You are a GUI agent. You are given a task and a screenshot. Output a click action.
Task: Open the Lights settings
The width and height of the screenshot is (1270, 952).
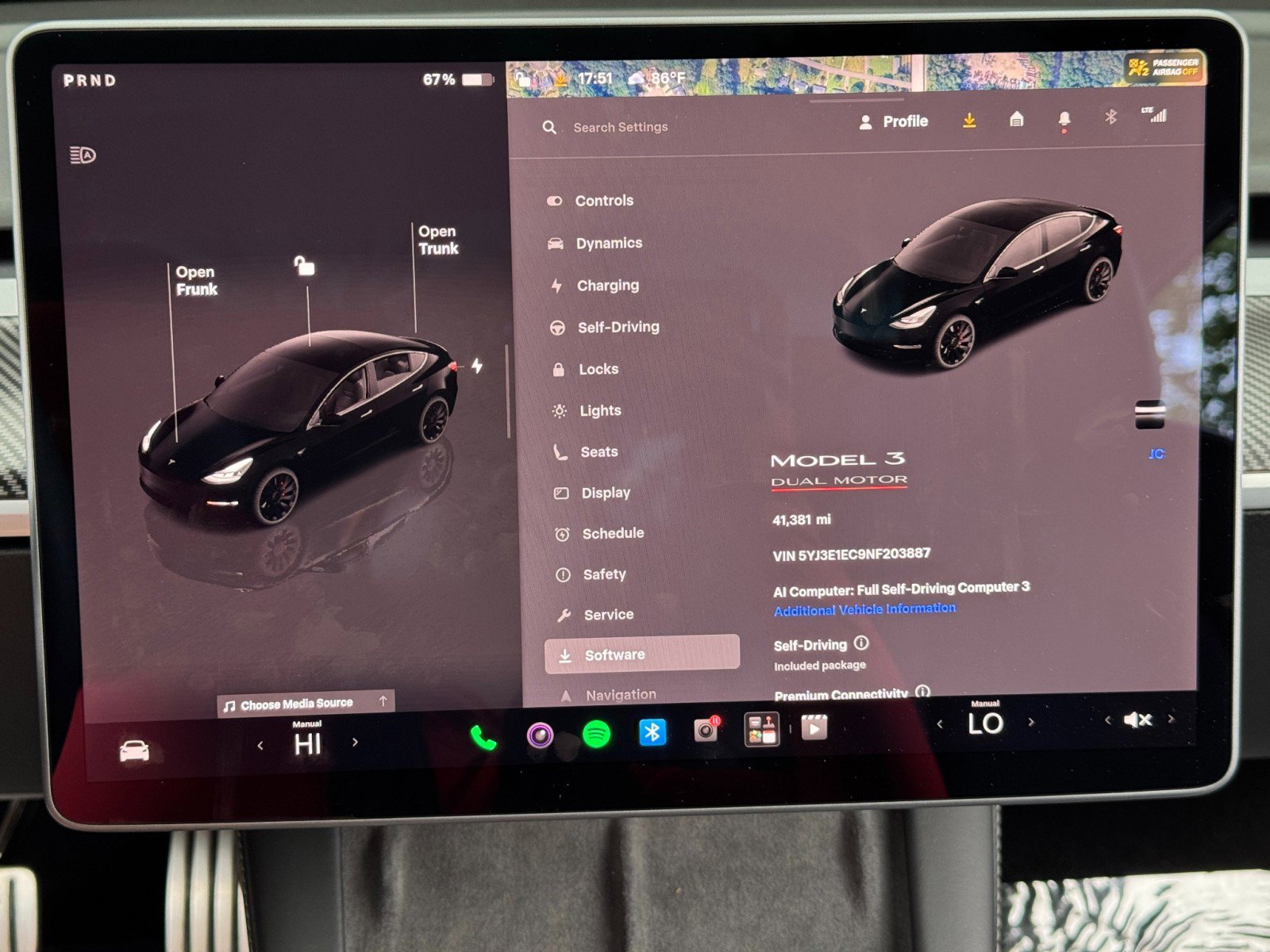(587, 411)
